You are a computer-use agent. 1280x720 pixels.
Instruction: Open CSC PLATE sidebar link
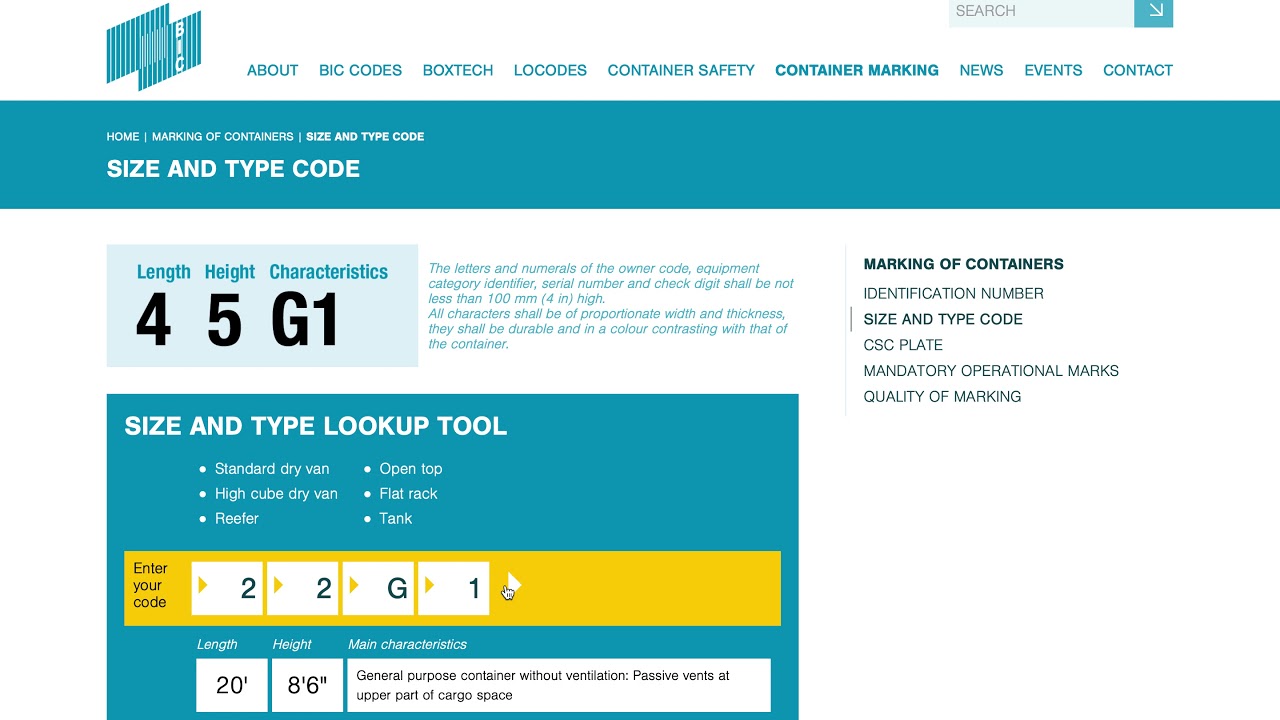point(903,345)
